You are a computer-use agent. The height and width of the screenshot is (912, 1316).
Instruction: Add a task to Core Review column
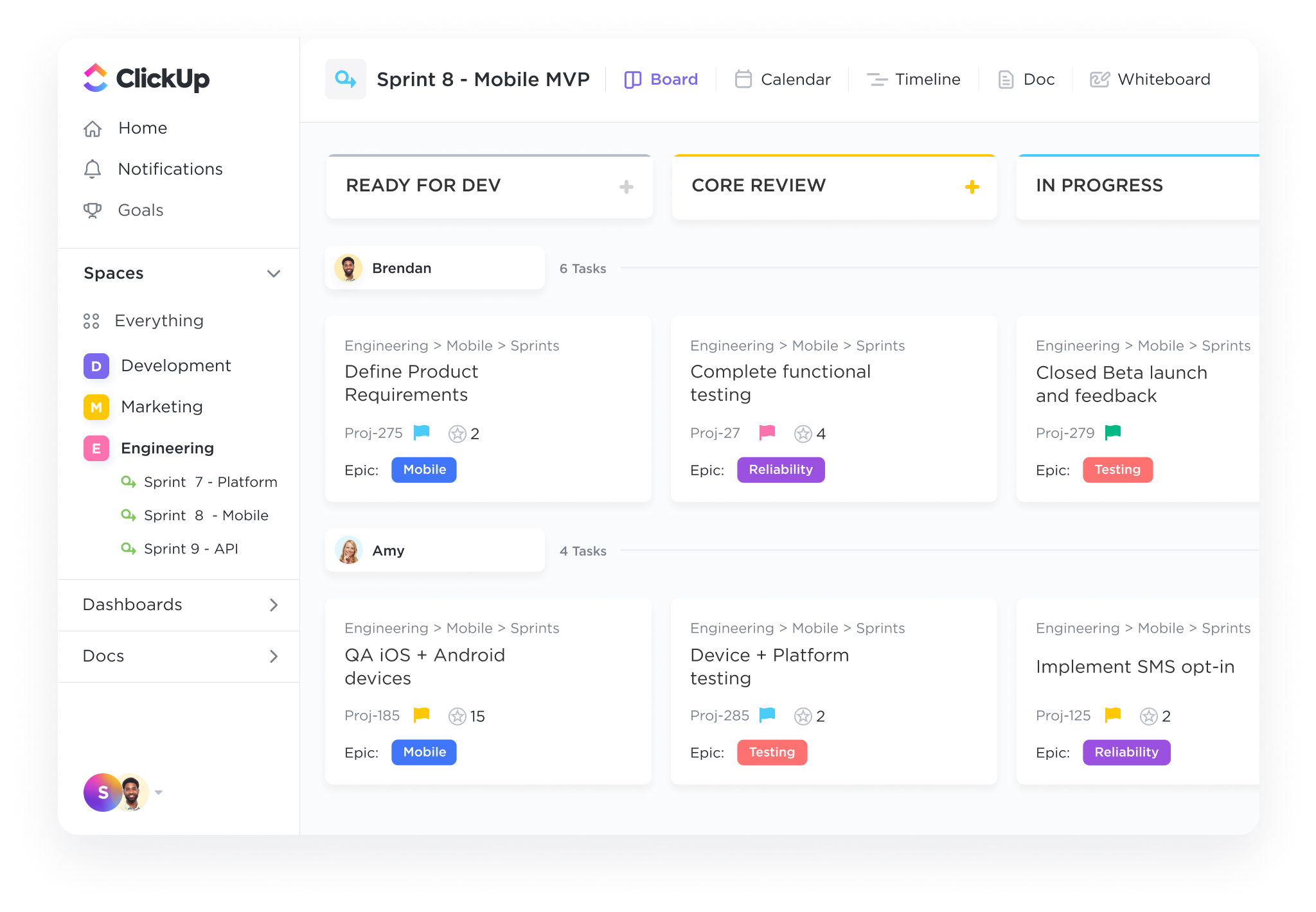click(972, 186)
